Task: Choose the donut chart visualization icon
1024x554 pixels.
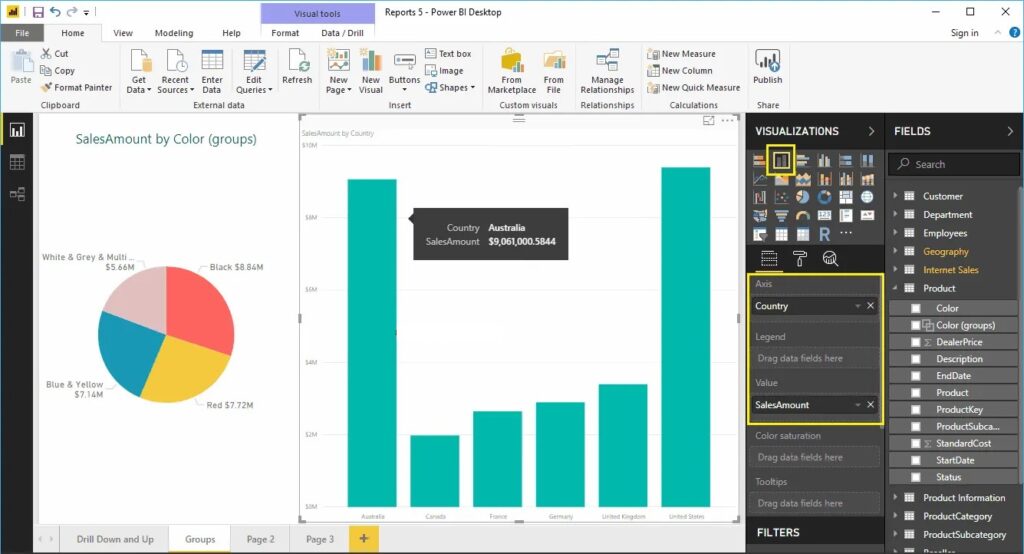Action: [x=824, y=197]
